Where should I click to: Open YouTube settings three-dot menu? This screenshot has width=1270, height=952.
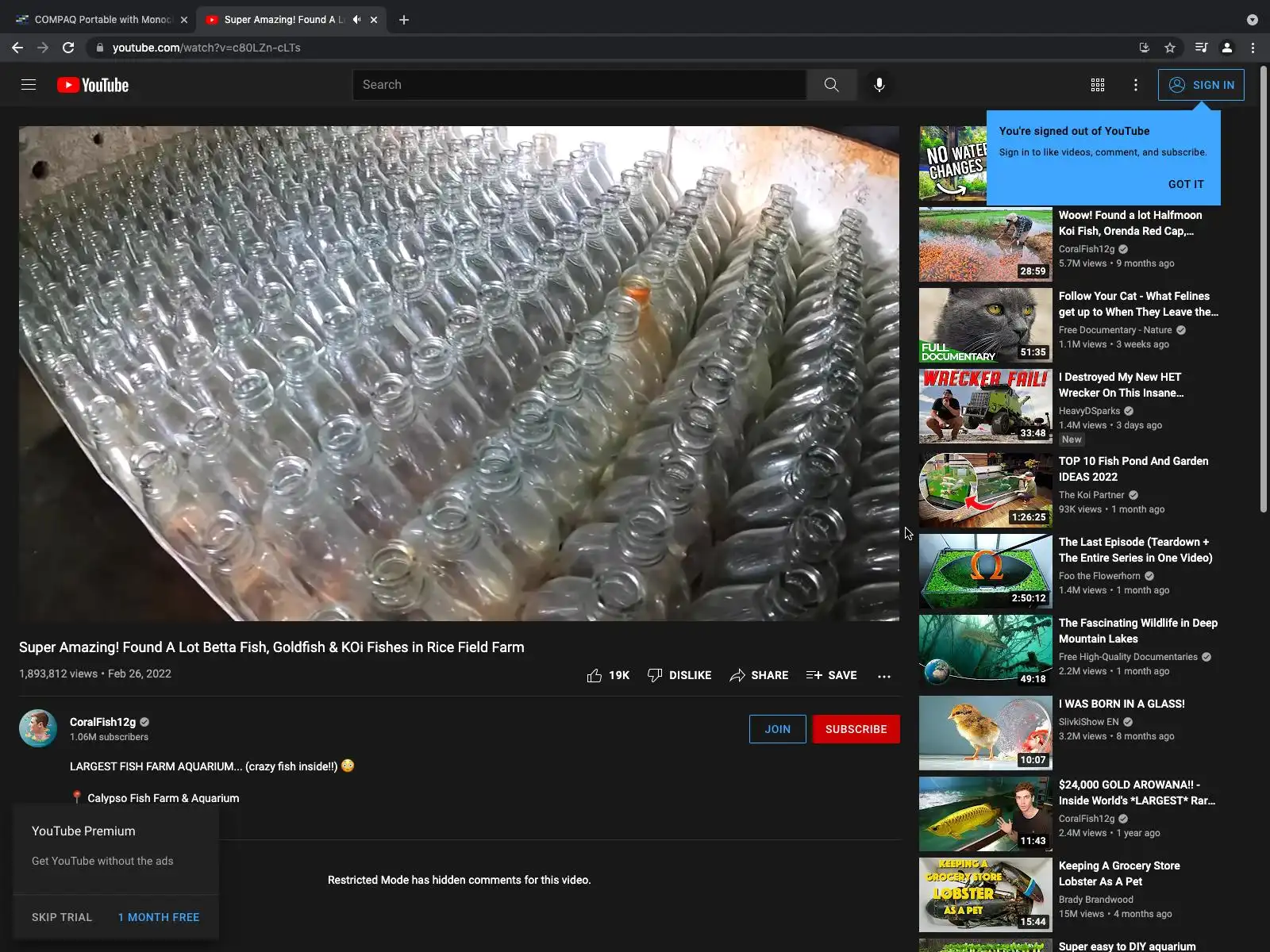tap(1136, 85)
